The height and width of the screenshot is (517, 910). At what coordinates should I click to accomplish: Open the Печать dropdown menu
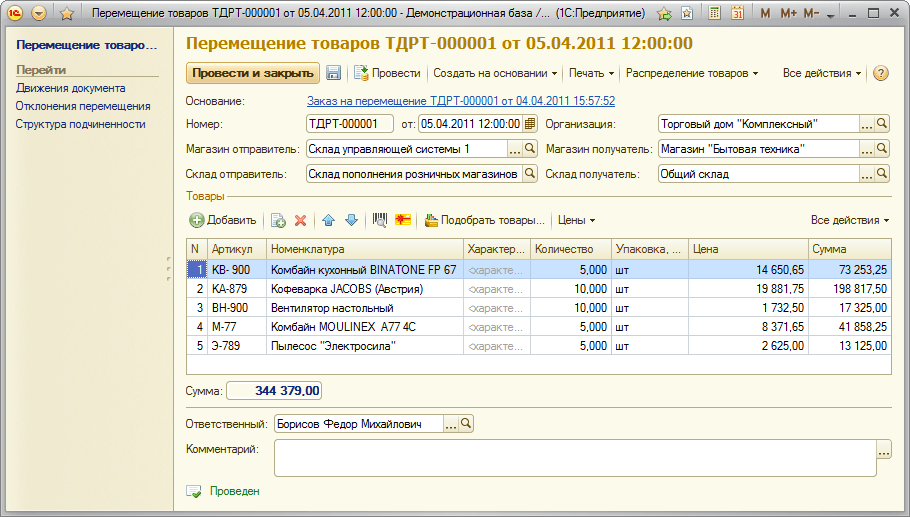(590, 73)
